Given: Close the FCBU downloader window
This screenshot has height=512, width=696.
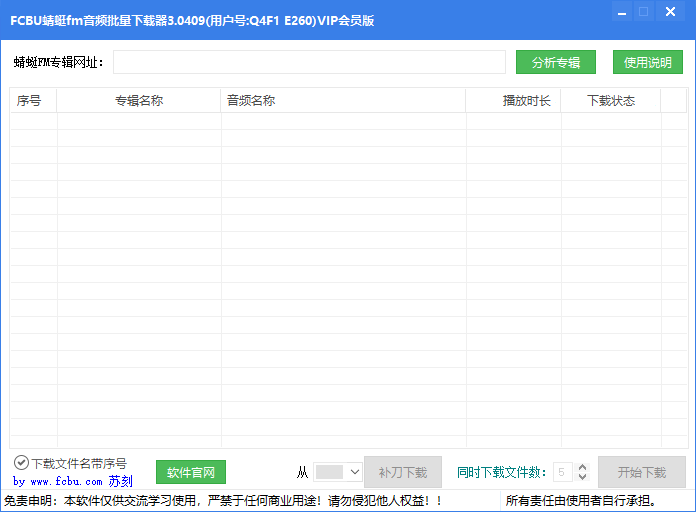Looking at the screenshot, I should pyautogui.click(x=670, y=12).
